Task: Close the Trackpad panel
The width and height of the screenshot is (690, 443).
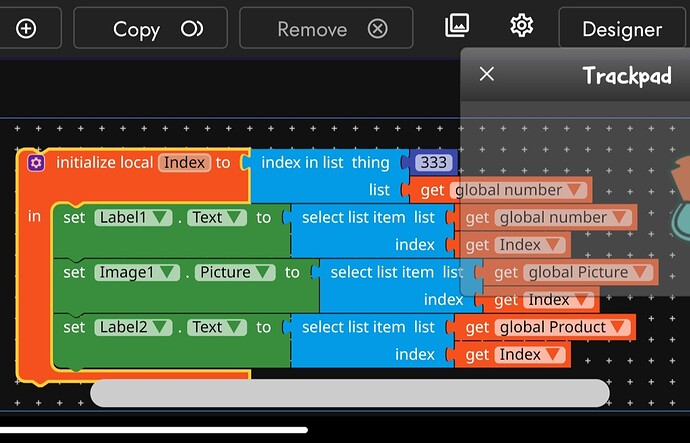Action: (x=487, y=74)
